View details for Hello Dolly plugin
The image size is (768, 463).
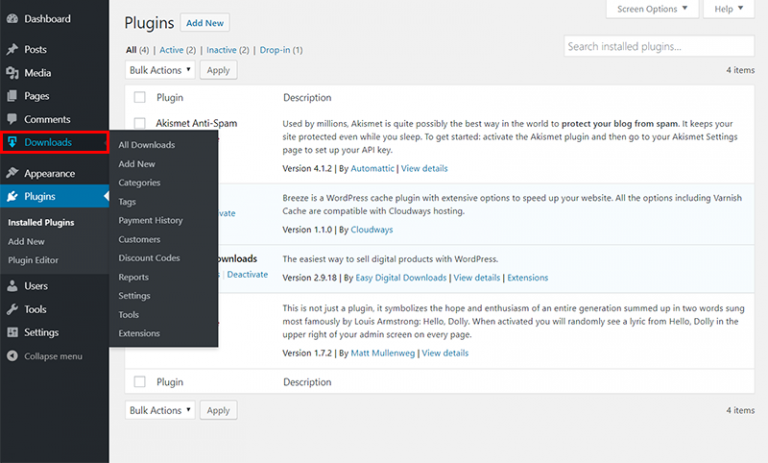pos(445,353)
